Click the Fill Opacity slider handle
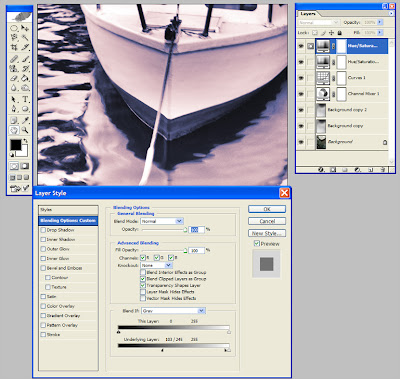This screenshot has height=379, width=400. tap(185, 250)
